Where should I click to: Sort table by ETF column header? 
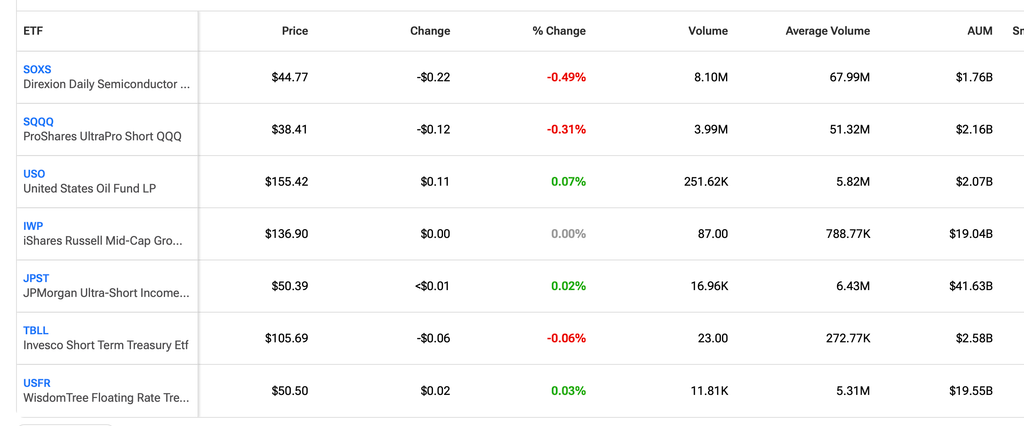(33, 31)
